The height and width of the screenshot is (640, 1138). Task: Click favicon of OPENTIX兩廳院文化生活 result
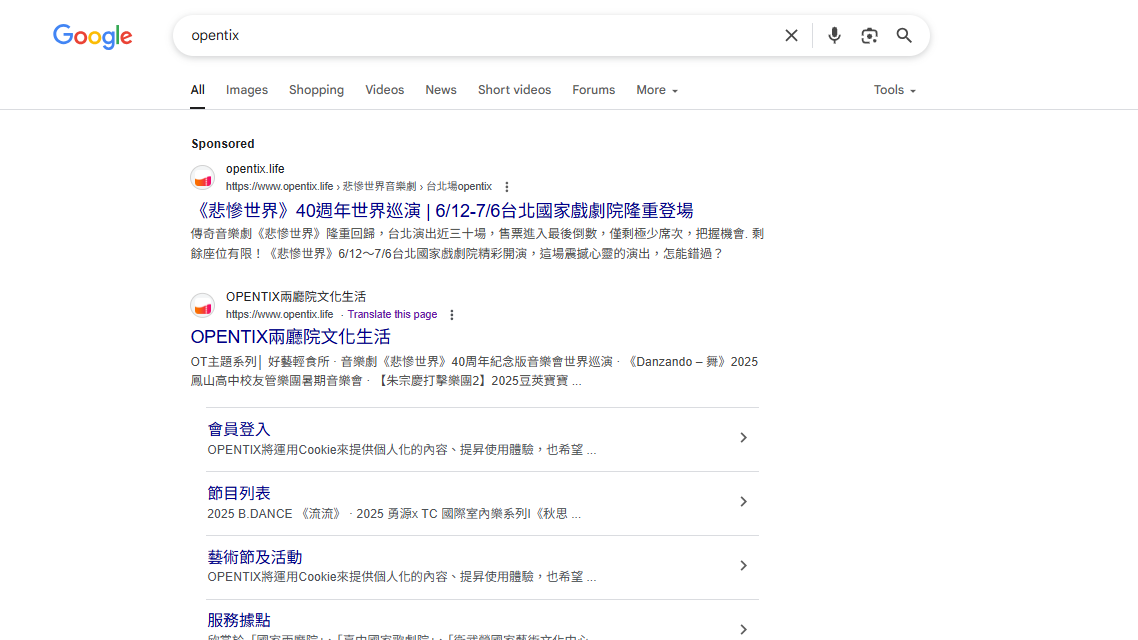tap(202, 305)
